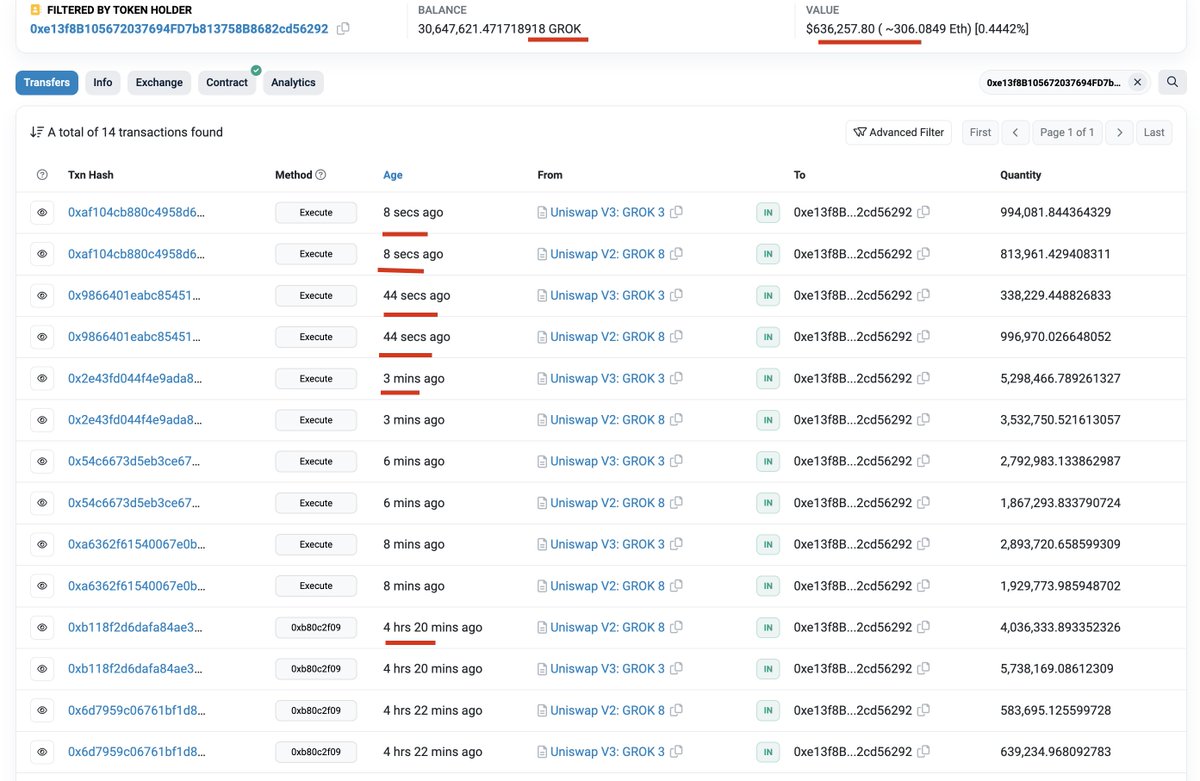Open Uniswap V3: GROK 3 link, 6 mins row
The image size is (1200, 781).
(607, 461)
